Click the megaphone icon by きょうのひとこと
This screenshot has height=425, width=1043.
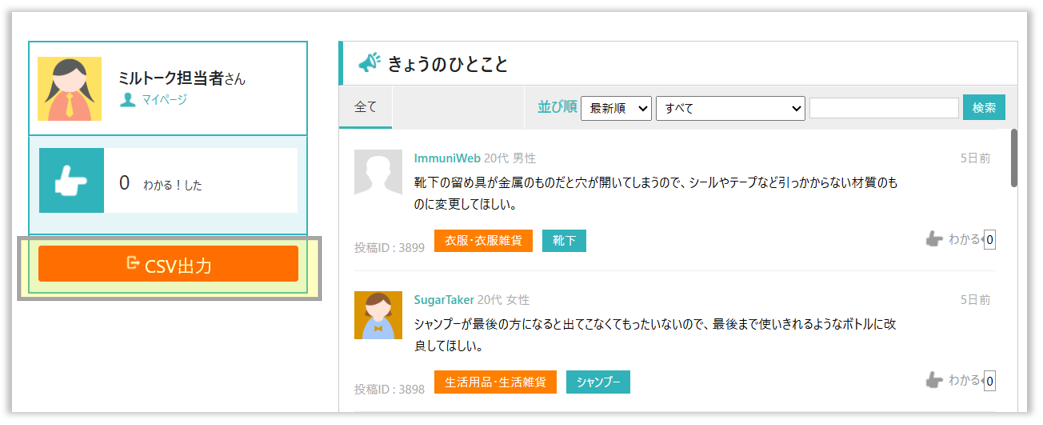(x=369, y=63)
